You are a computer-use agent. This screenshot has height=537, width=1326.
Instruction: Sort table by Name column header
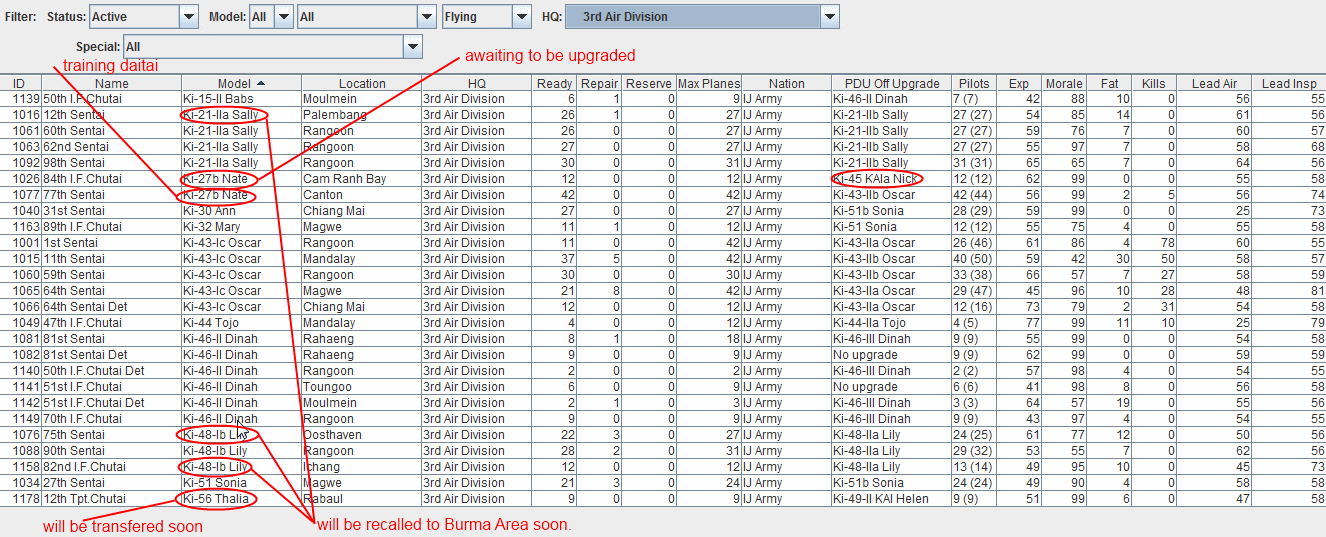[111, 83]
